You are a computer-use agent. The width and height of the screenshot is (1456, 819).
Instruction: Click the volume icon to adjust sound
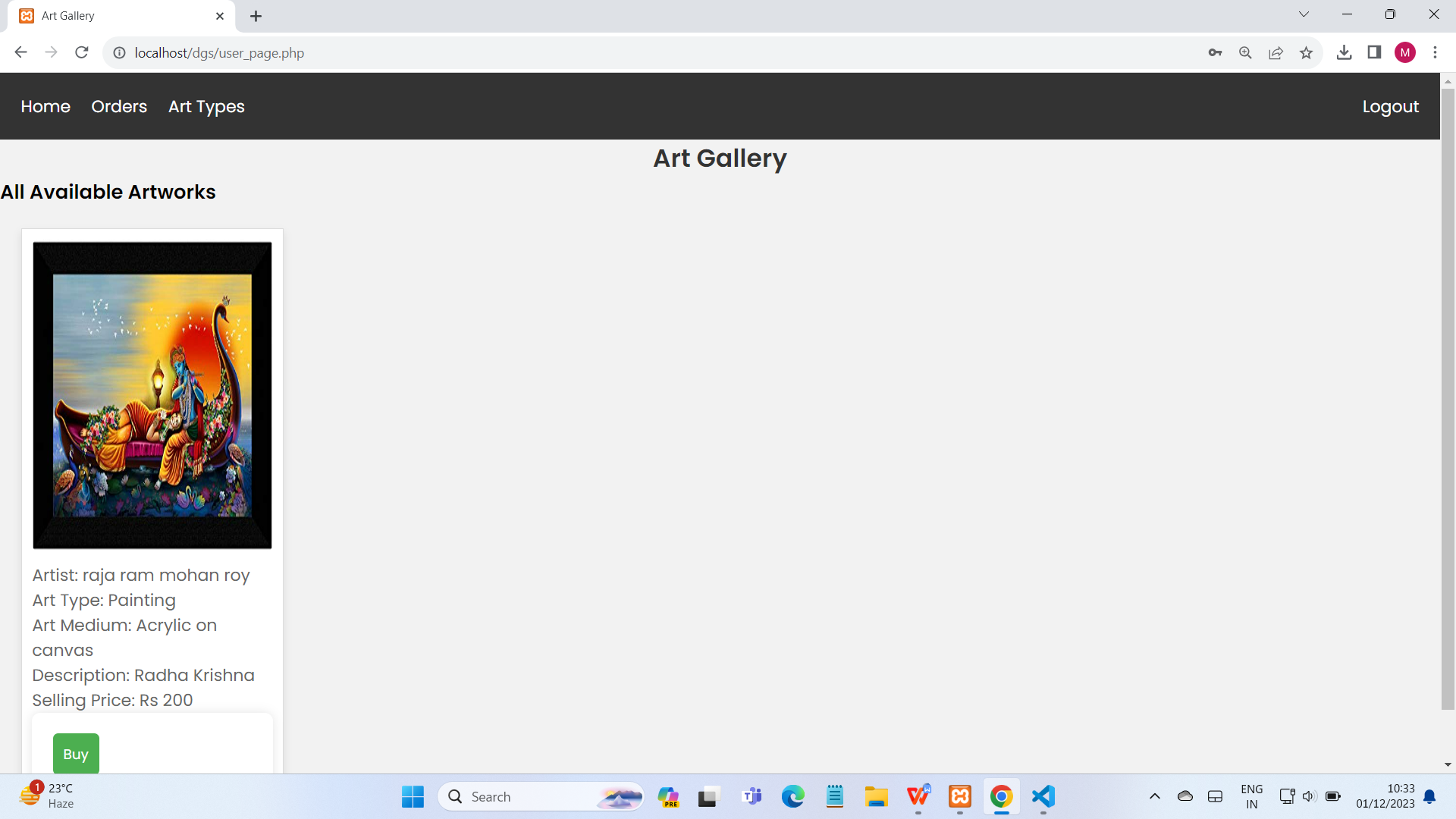(1310, 796)
